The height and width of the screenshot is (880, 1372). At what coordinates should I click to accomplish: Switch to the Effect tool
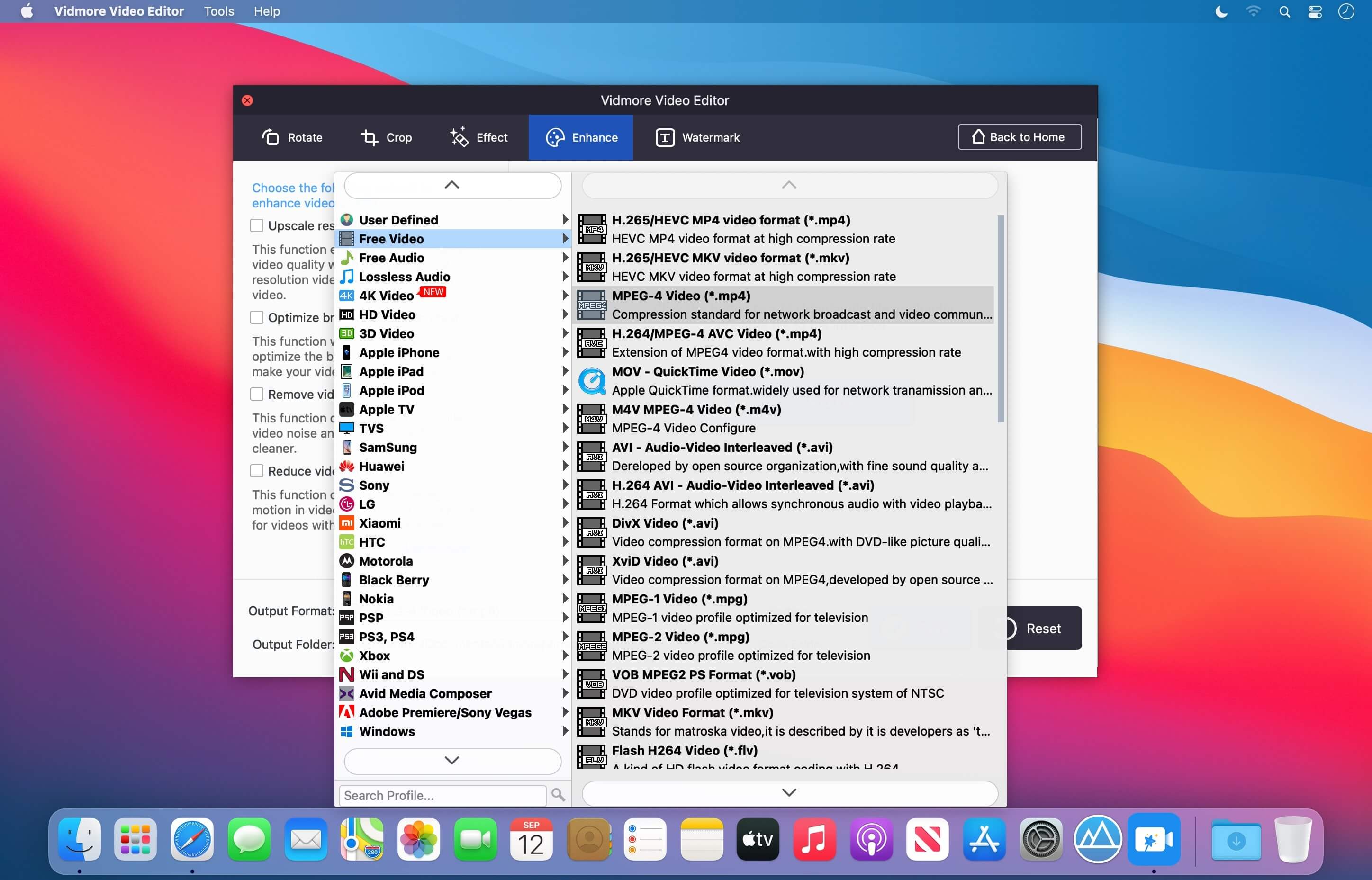(x=478, y=137)
